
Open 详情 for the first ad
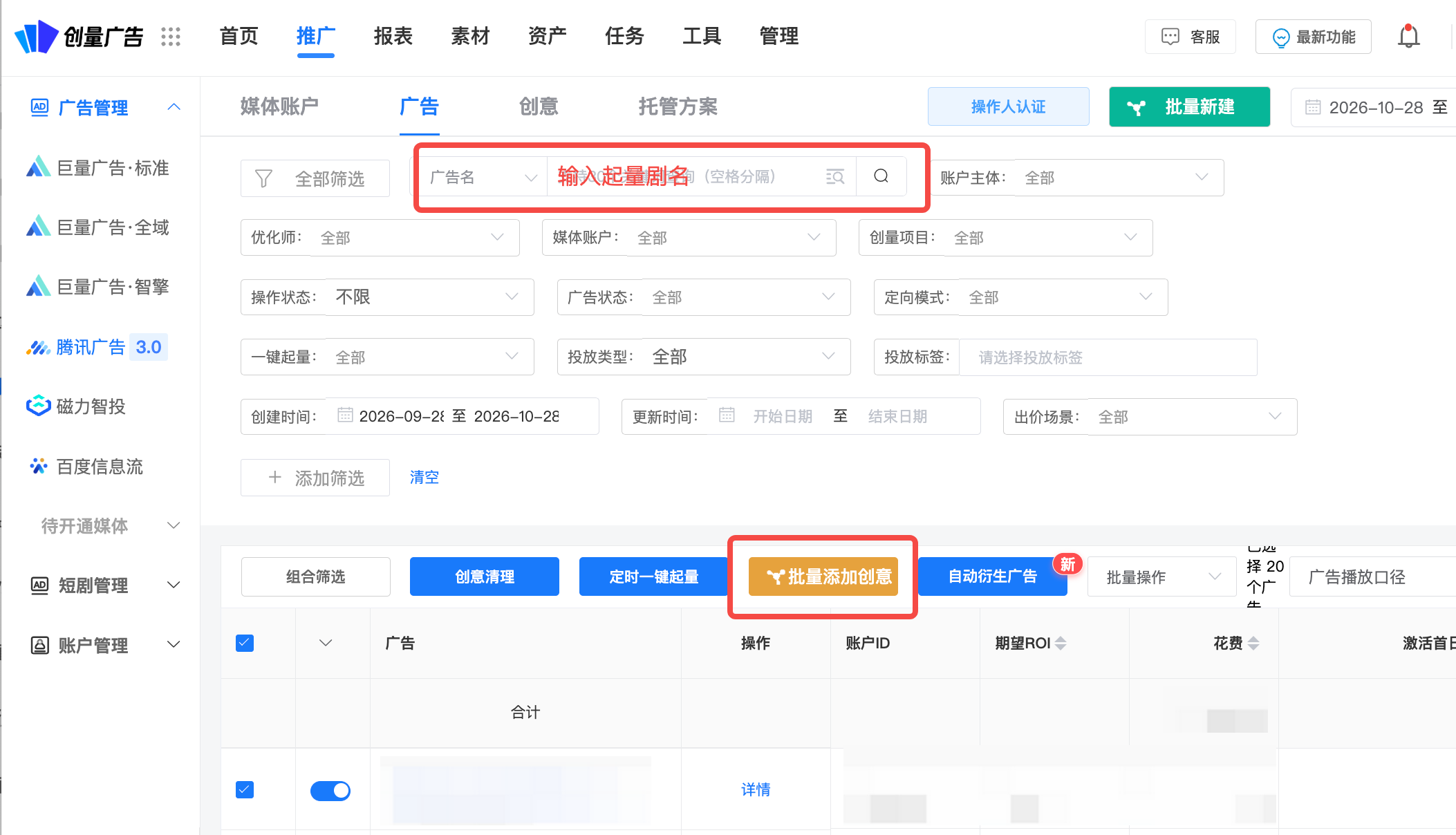point(756,789)
